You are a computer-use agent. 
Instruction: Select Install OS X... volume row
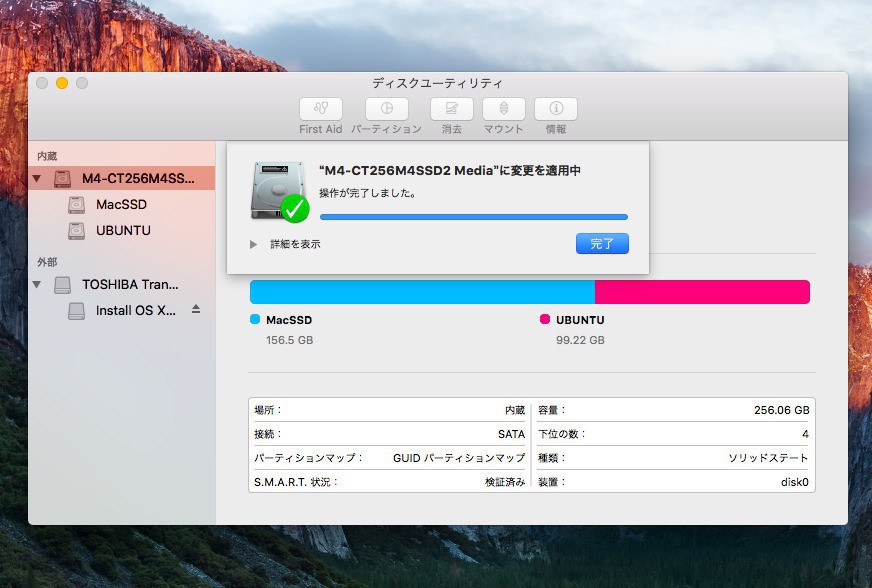coord(122,311)
